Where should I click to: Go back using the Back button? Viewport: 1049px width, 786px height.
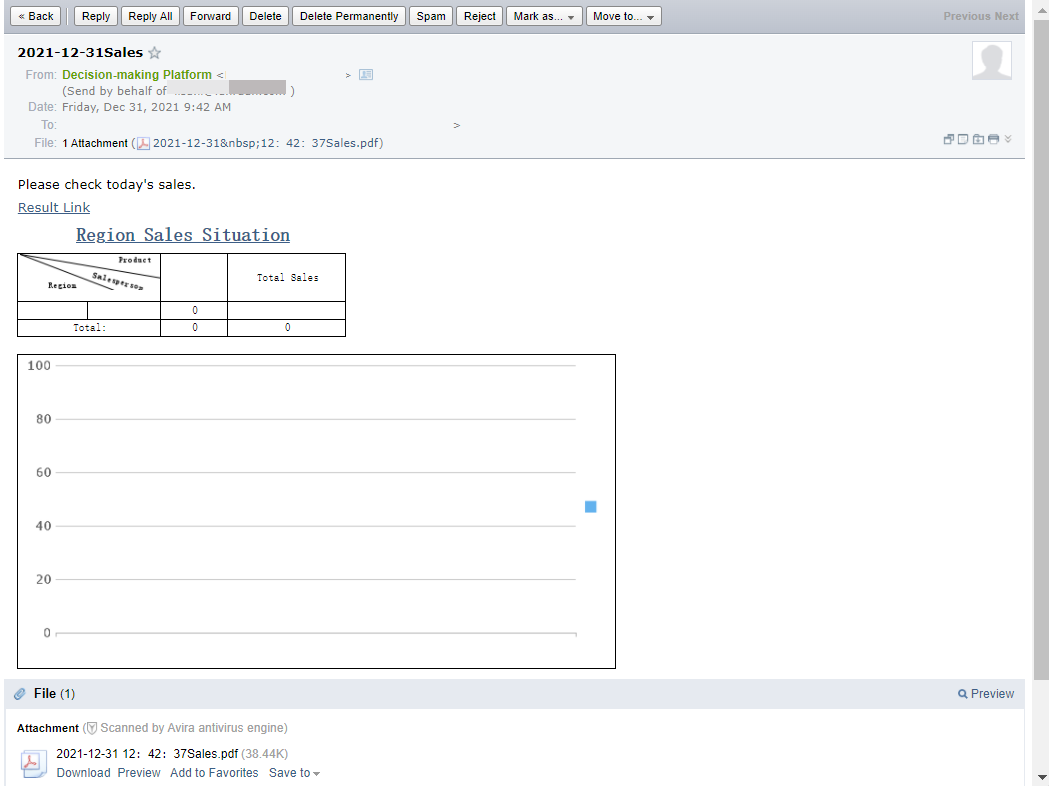(35, 16)
